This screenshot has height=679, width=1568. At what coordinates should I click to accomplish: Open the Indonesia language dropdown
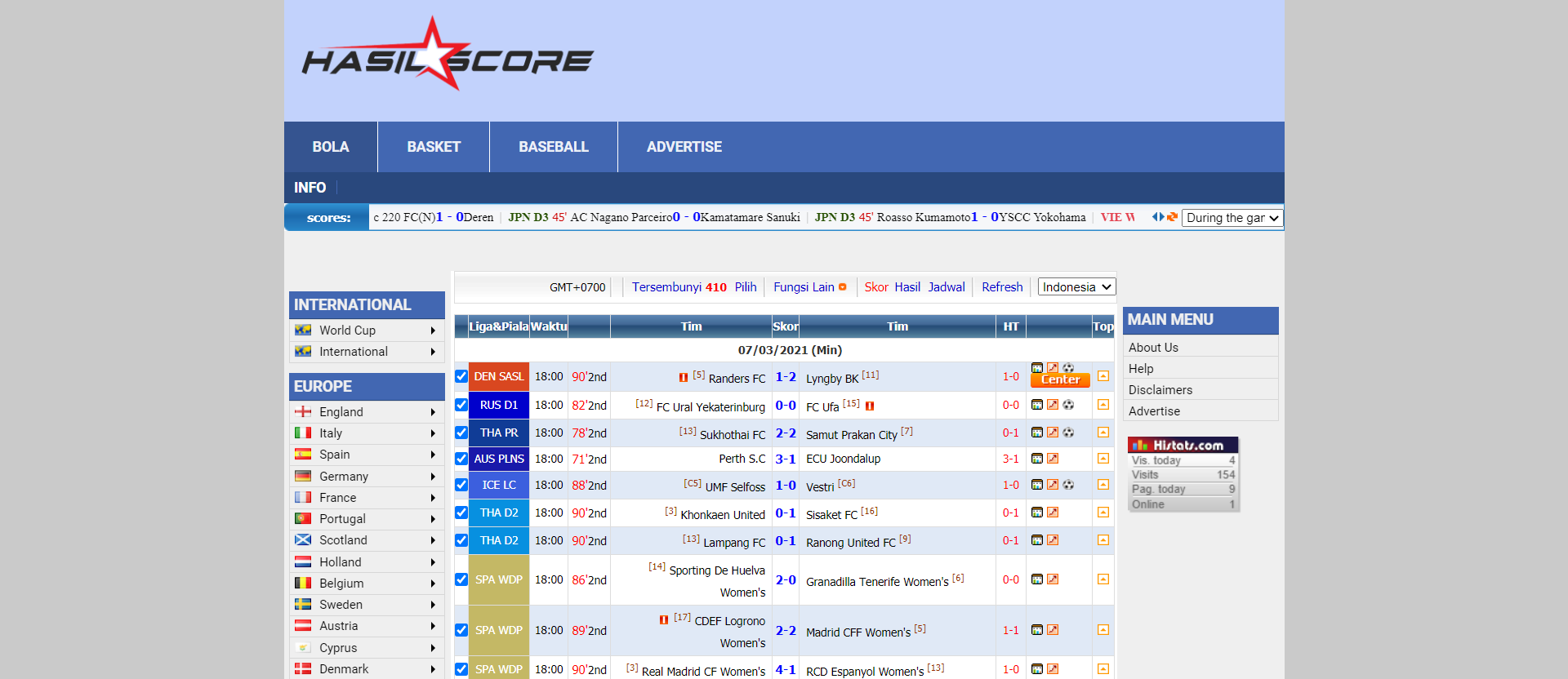pyautogui.click(x=1076, y=287)
